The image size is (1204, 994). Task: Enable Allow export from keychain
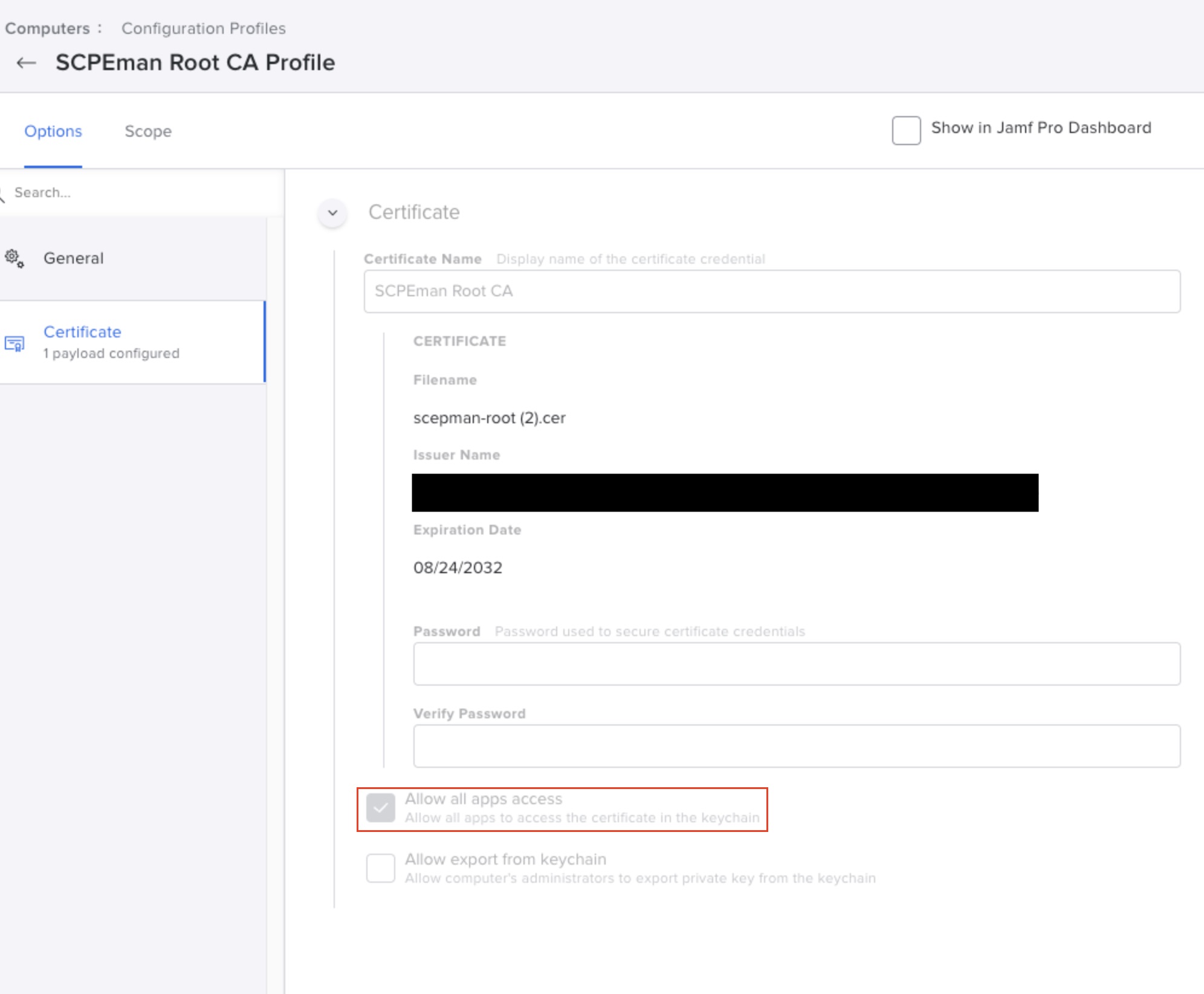click(381, 868)
